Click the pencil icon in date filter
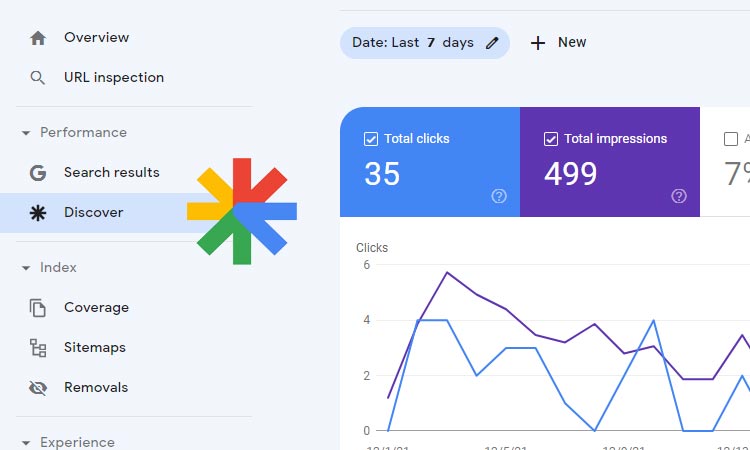 [x=492, y=43]
